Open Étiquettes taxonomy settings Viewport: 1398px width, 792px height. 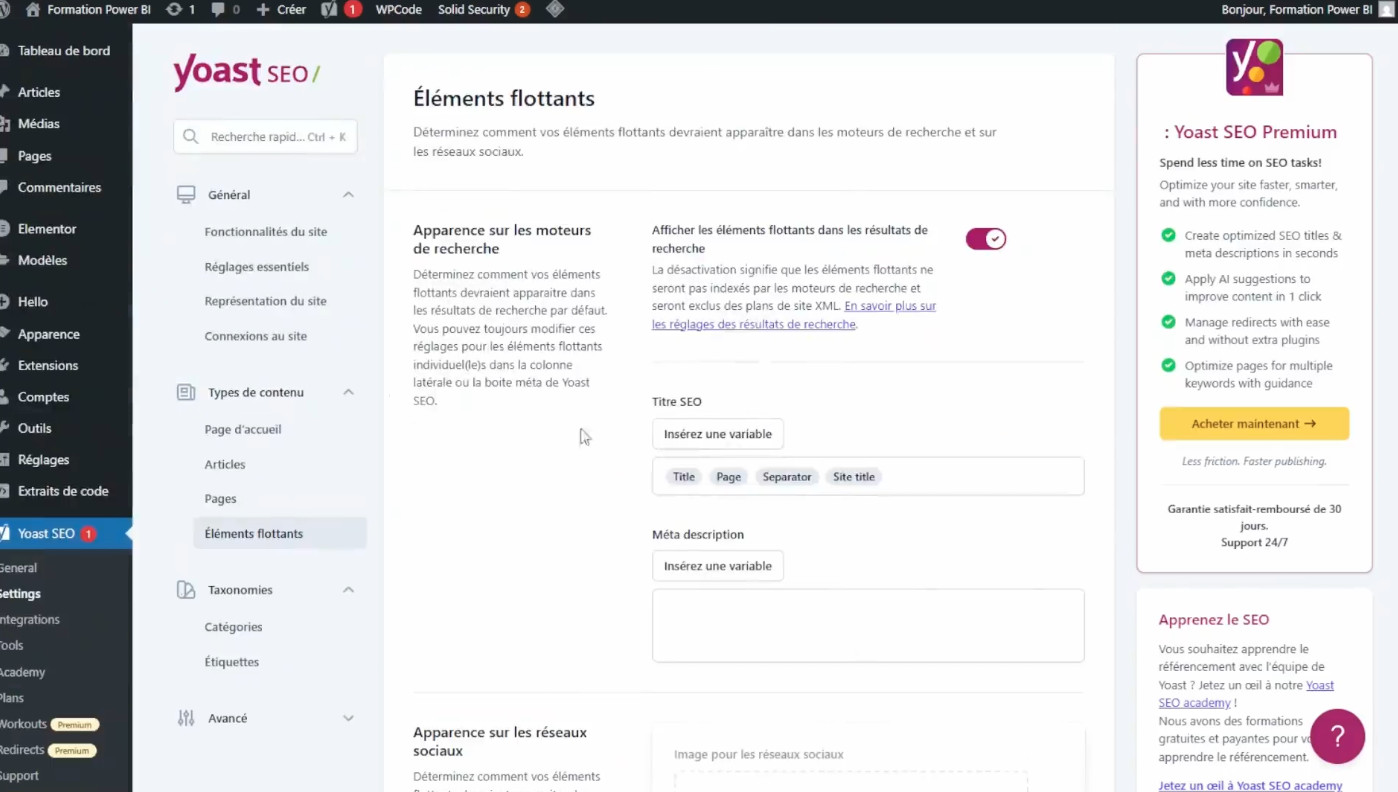coord(232,662)
